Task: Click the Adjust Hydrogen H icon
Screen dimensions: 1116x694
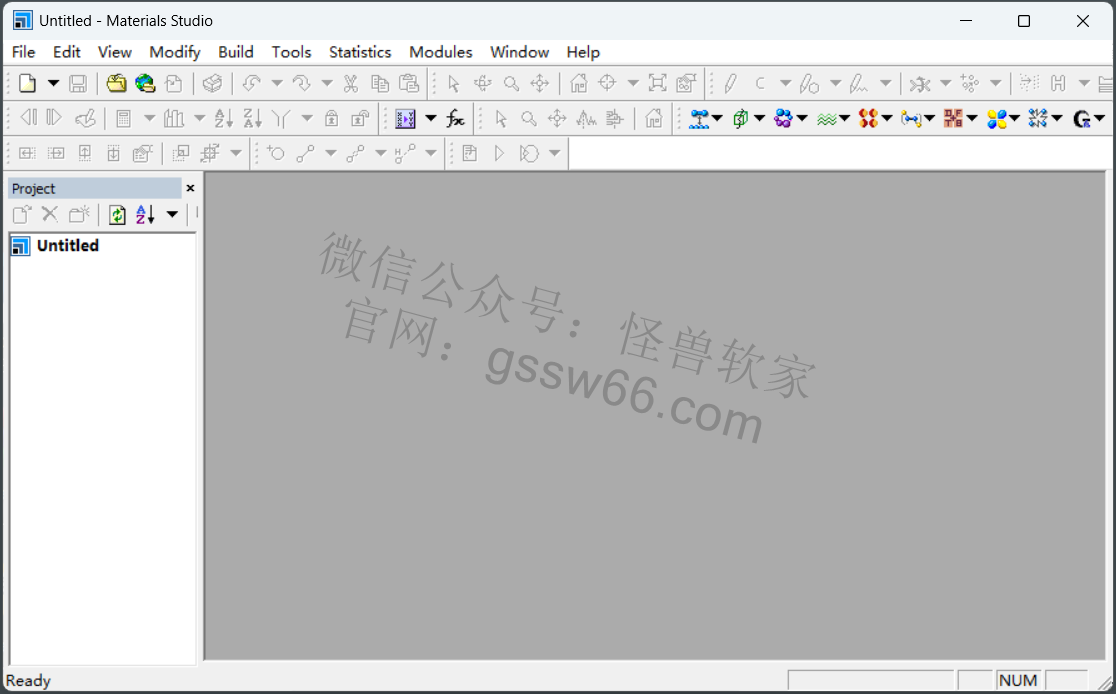Action: pos(1058,83)
